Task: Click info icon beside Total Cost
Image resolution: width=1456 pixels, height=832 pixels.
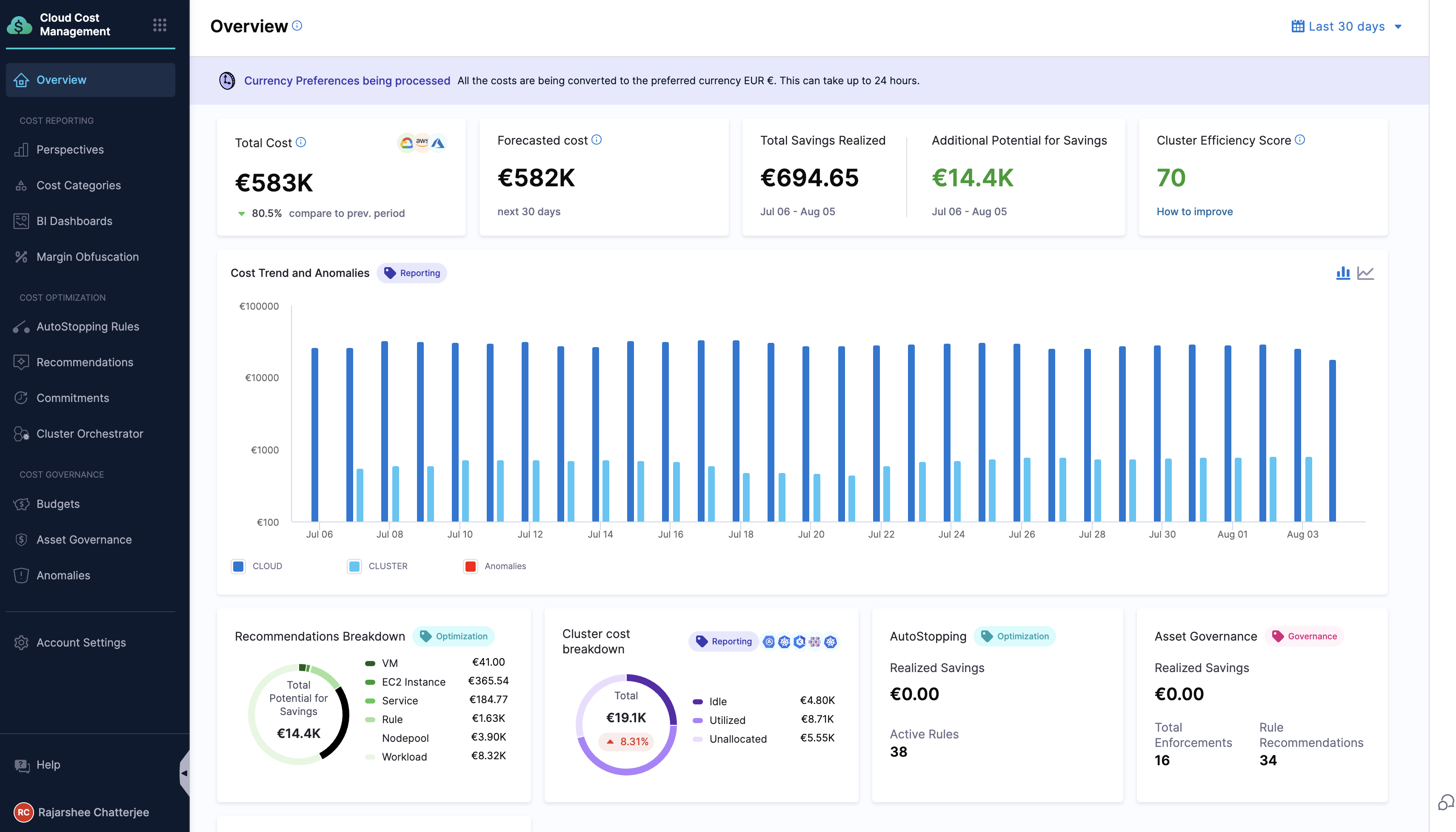Action: [x=301, y=142]
